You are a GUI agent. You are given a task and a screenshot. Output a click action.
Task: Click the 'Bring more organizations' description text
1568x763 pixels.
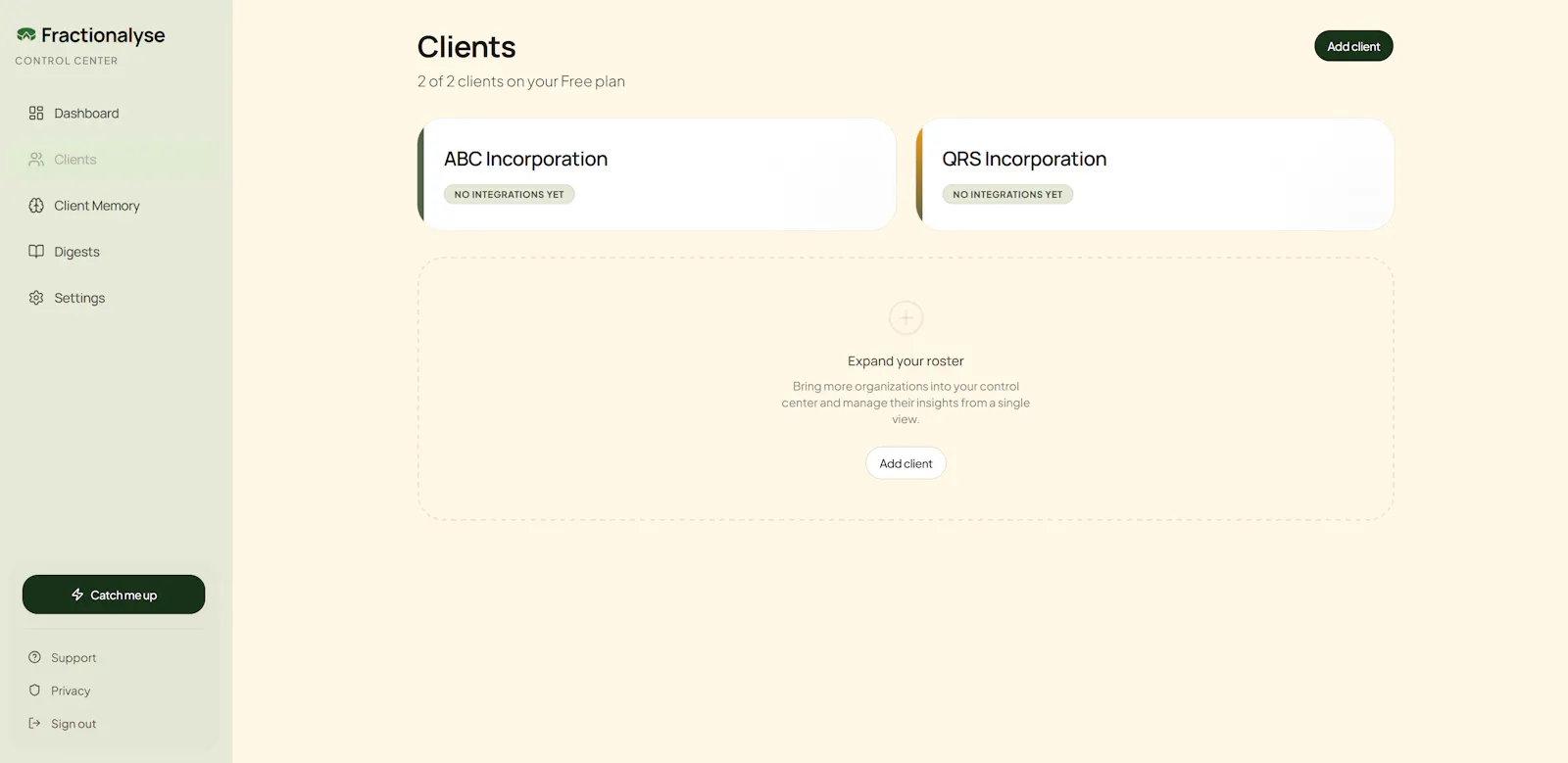[906, 403]
